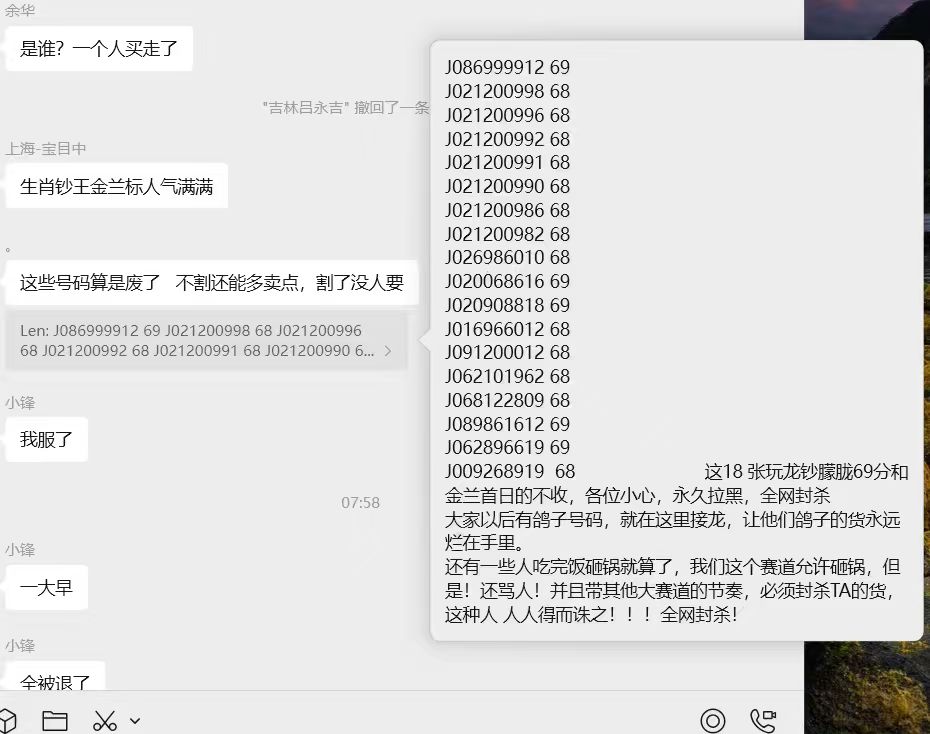
Task: Open the quoted message starting with Len: J086999912
Action: point(195,341)
